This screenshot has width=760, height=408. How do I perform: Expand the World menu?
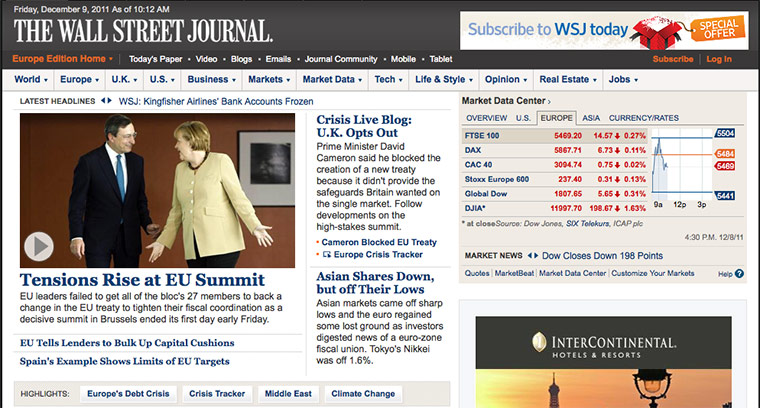tap(31, 79)
